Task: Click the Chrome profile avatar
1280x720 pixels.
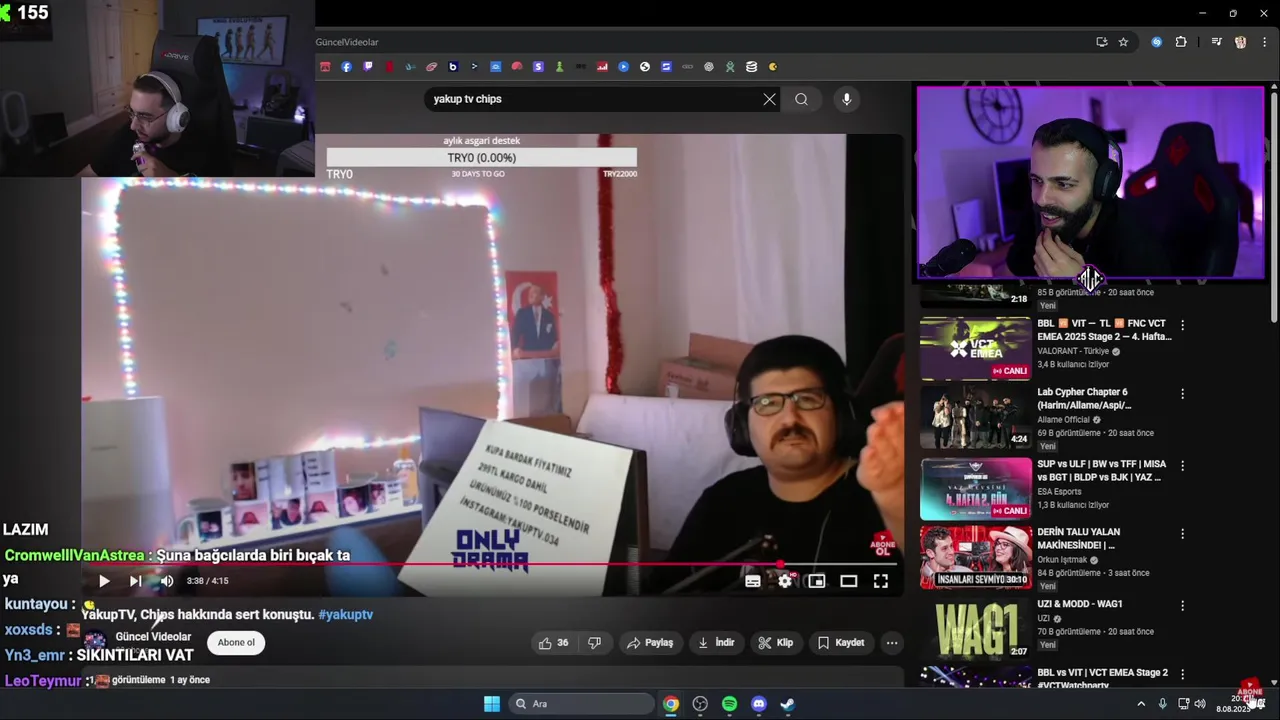Action: [1240, 42]
